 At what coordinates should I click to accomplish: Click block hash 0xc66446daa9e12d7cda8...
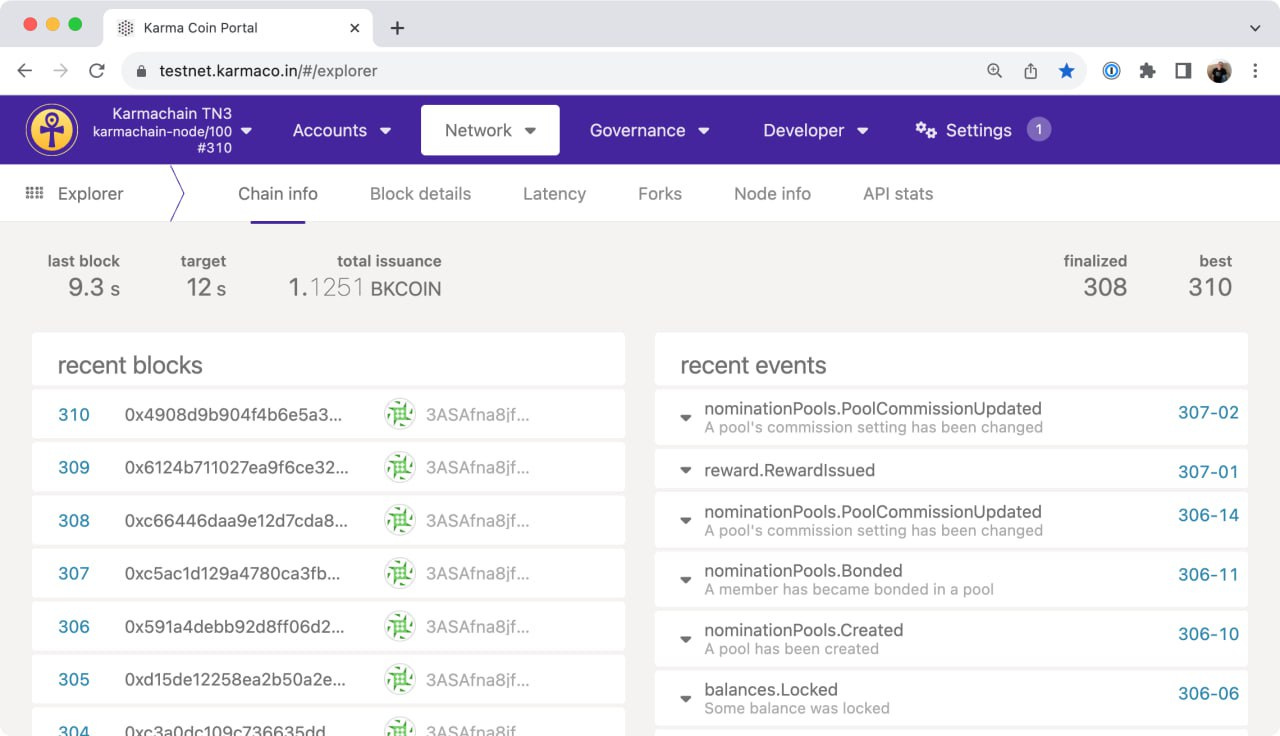(236, 521)
